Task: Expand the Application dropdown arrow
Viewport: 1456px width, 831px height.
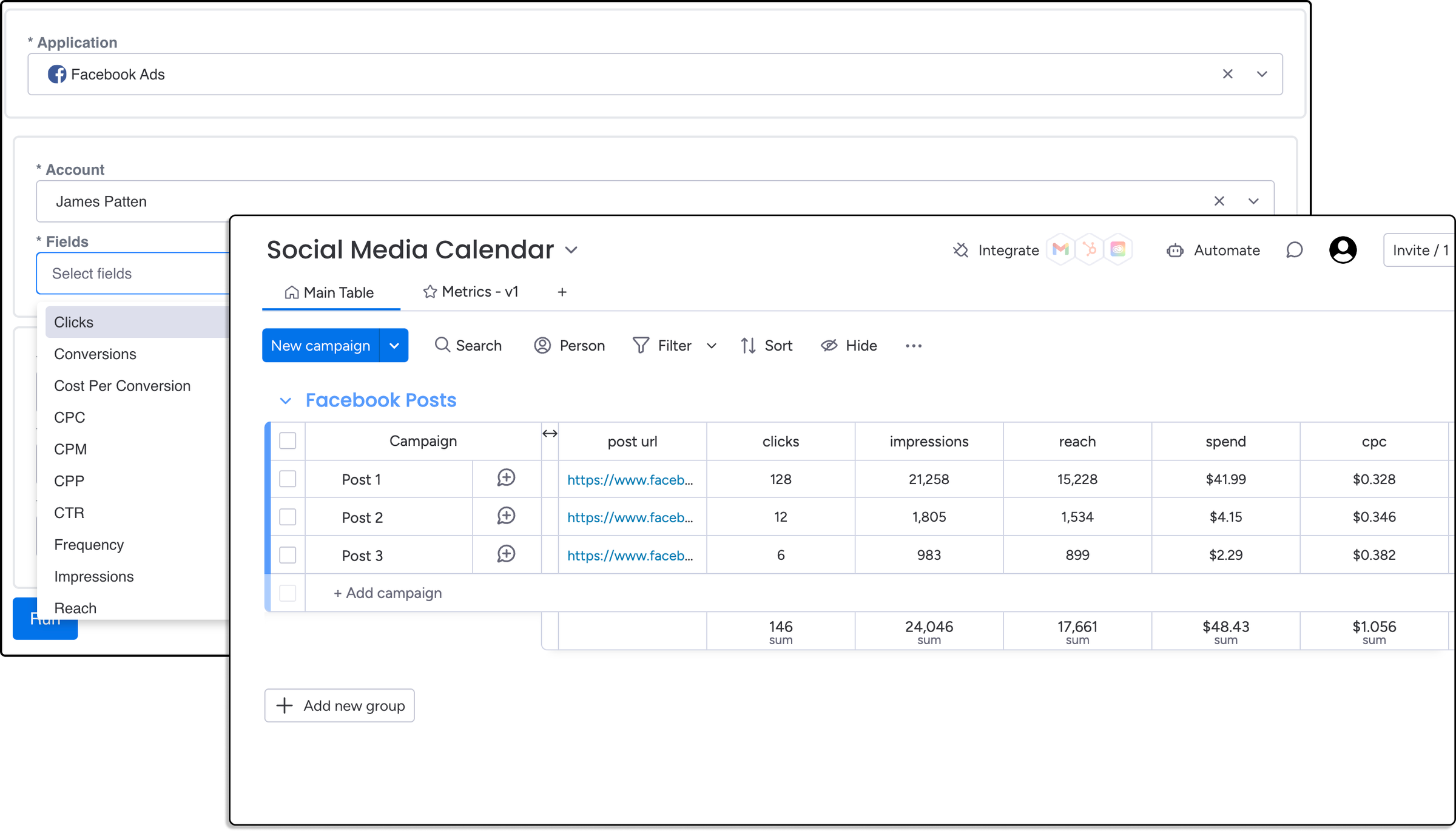Action: coord(1262,74)
